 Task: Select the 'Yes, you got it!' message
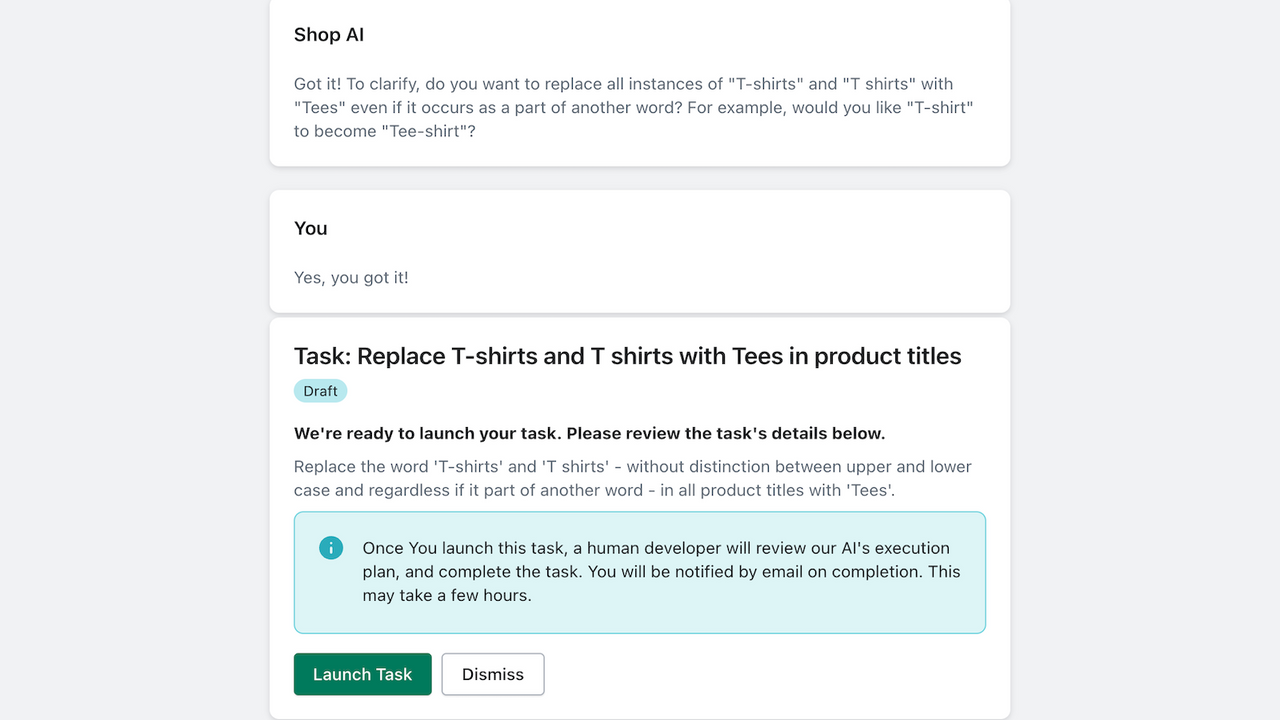tap(351, 277)
